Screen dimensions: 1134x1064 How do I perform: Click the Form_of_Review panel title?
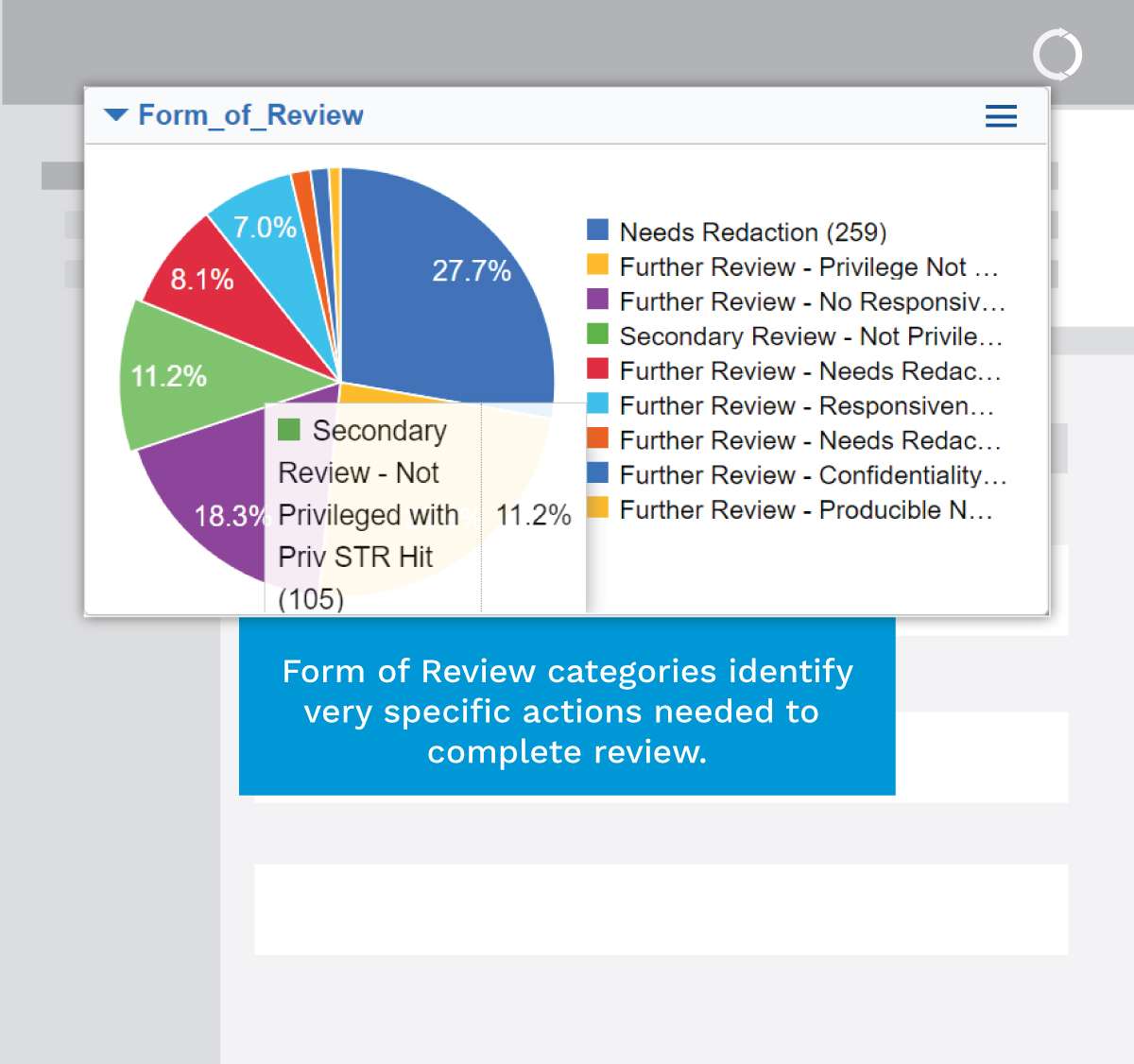click(x=250, y=115)
